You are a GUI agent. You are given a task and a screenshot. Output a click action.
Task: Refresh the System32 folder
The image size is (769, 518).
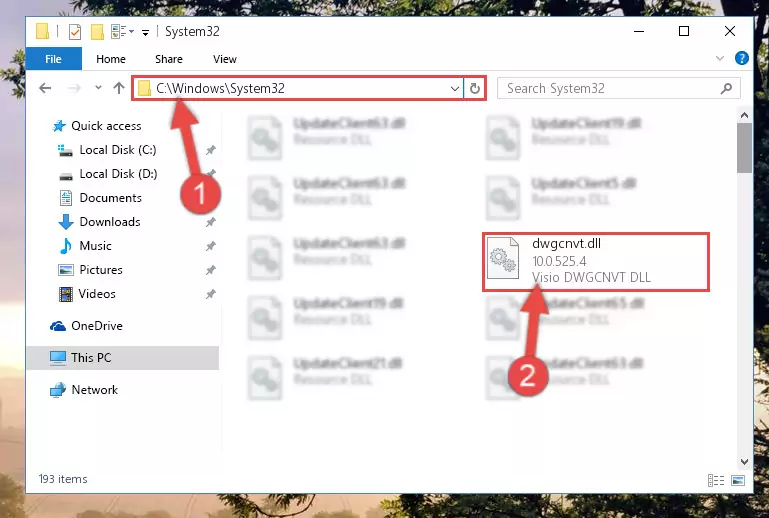coord(474,89)
